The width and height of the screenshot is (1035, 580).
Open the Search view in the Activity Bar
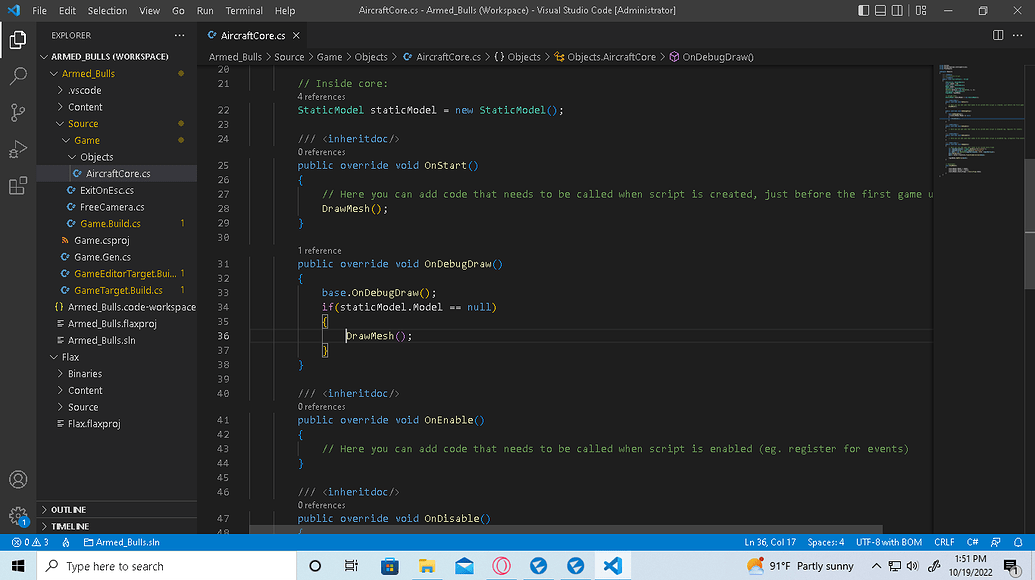[x=17, y=75]
